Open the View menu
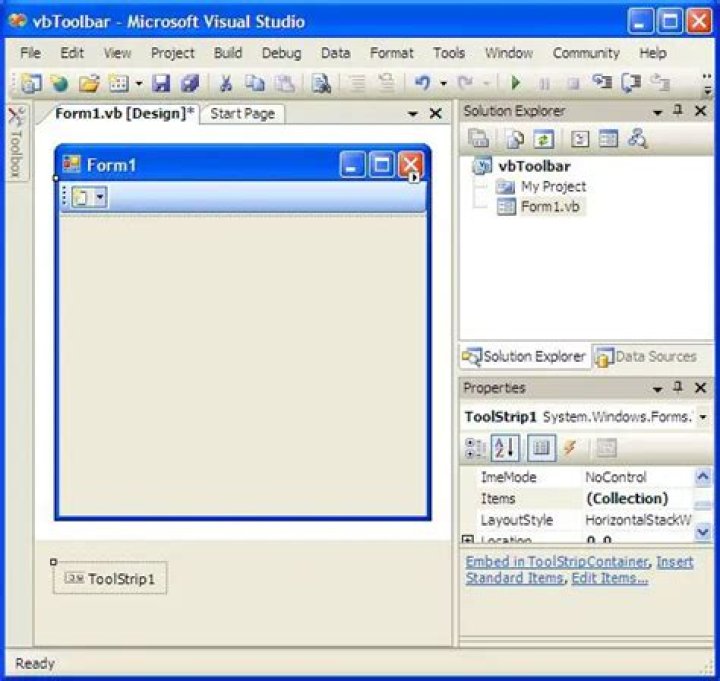Viewport: 720px width, 681px height. (117, 53)
